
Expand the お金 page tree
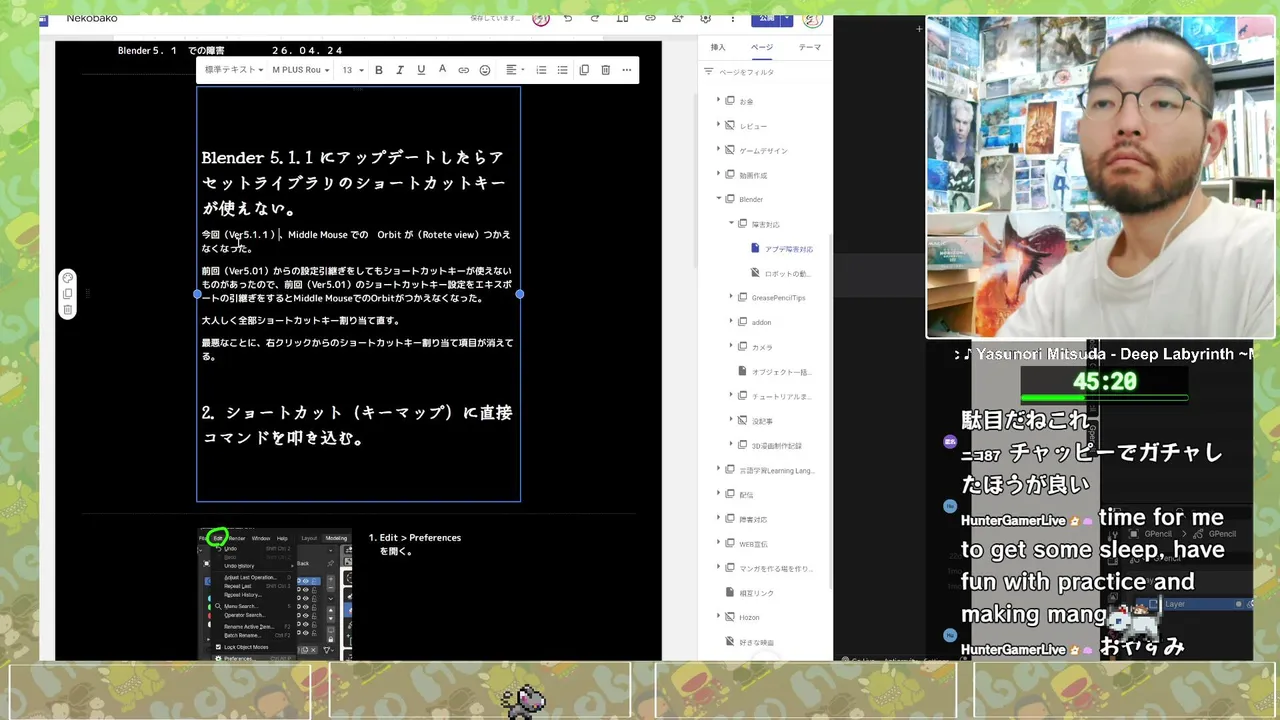pos(718,101)
